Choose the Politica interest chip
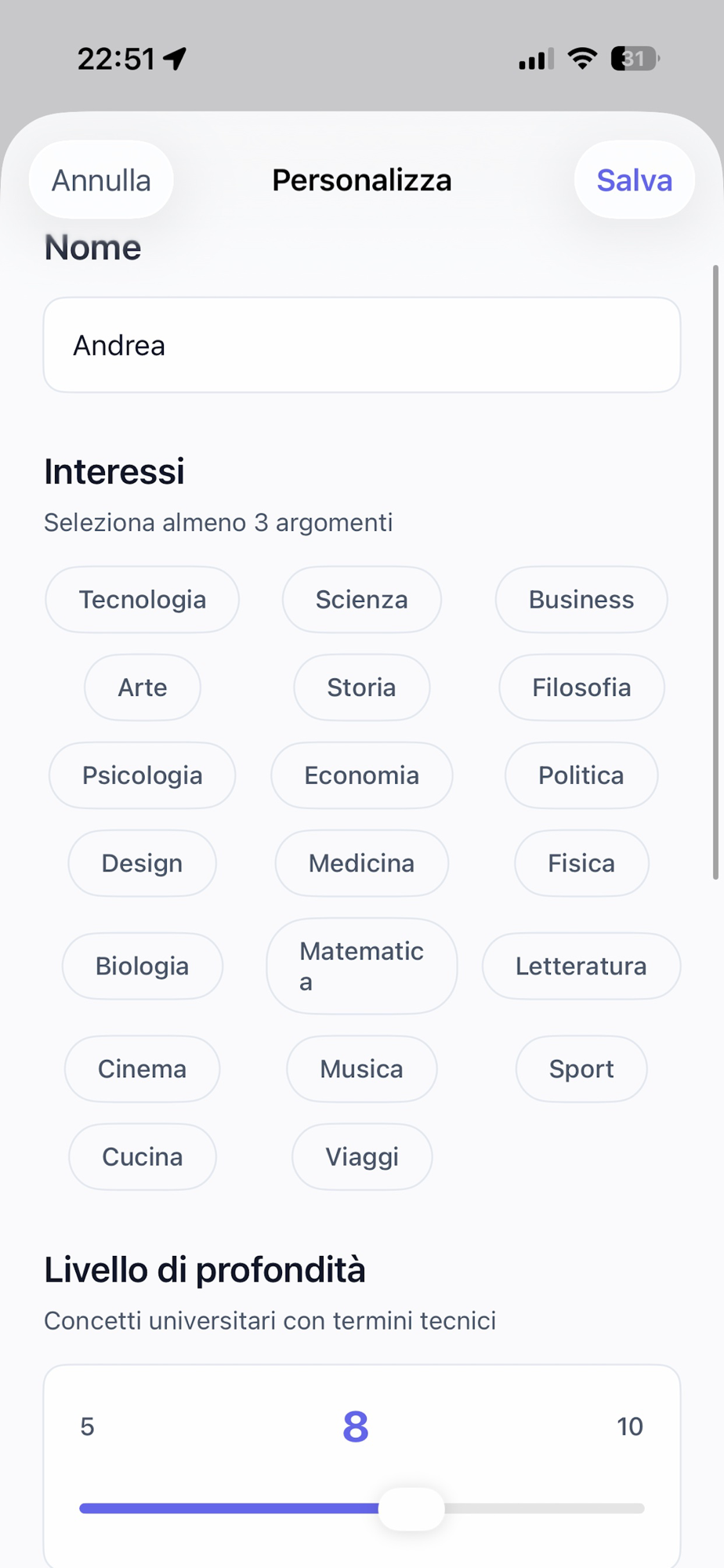724x1568 pixels. 581,775
